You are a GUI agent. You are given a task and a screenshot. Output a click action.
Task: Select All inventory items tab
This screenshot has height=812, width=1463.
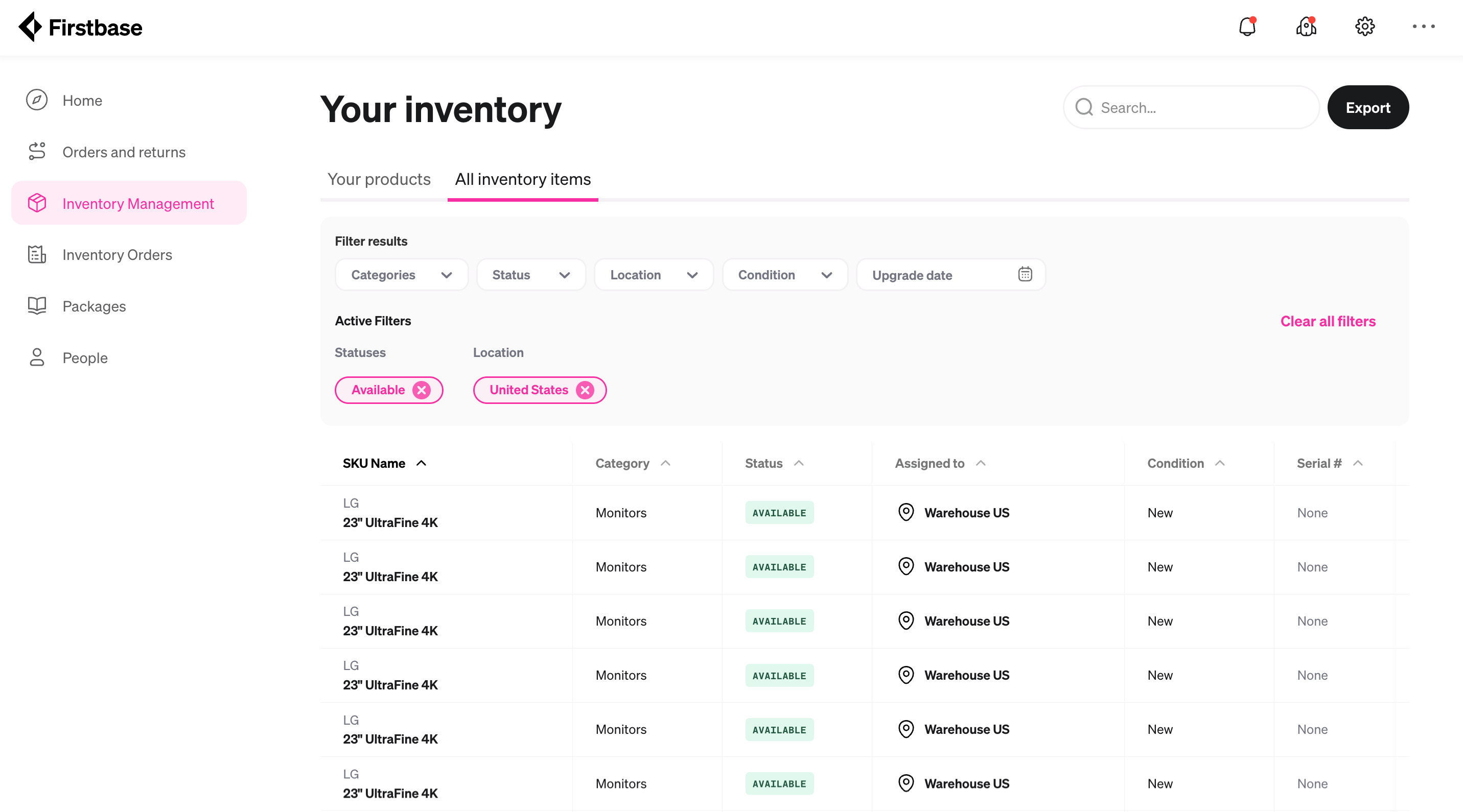click(522, 179)
